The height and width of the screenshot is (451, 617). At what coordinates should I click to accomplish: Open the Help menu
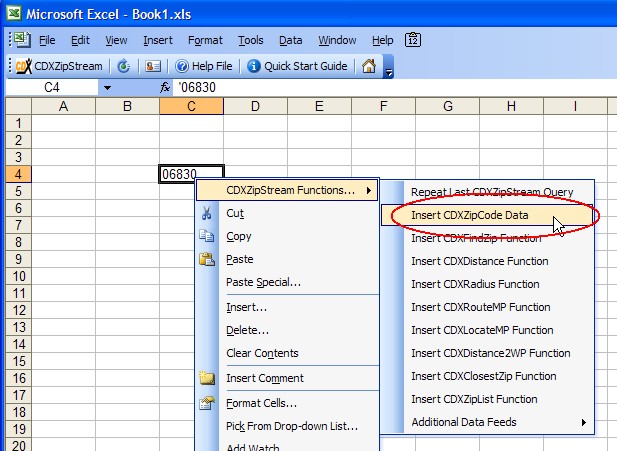pos(382,40)
